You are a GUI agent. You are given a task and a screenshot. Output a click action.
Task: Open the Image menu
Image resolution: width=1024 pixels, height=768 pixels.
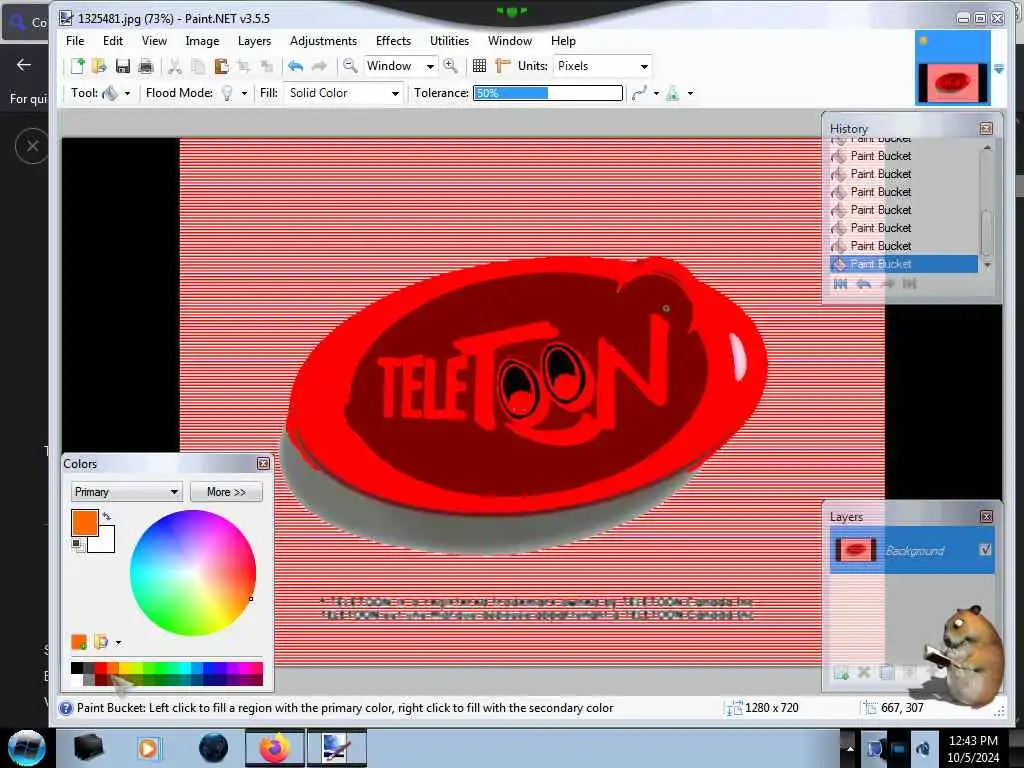point(202,40)
